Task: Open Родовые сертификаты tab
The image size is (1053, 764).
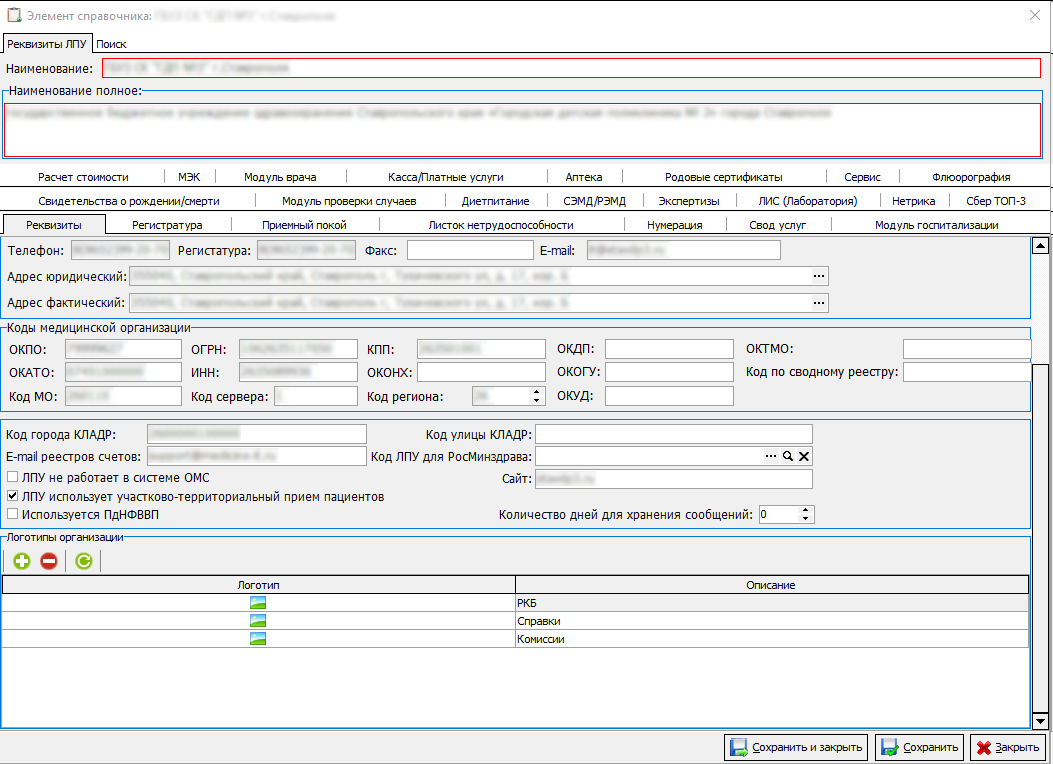Action: coord(724,177)
